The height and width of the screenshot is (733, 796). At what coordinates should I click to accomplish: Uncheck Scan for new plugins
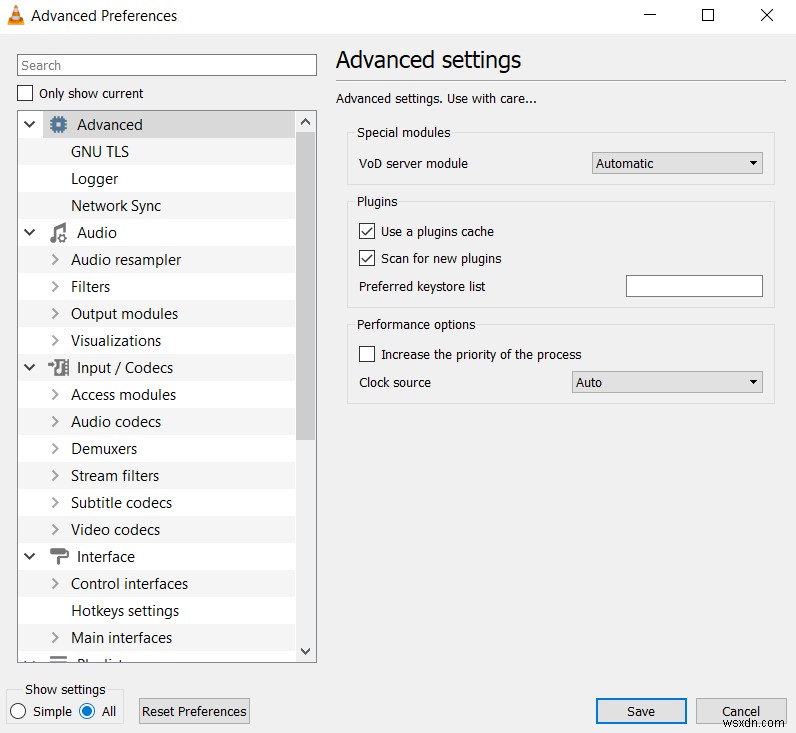[x=367, y=258]
